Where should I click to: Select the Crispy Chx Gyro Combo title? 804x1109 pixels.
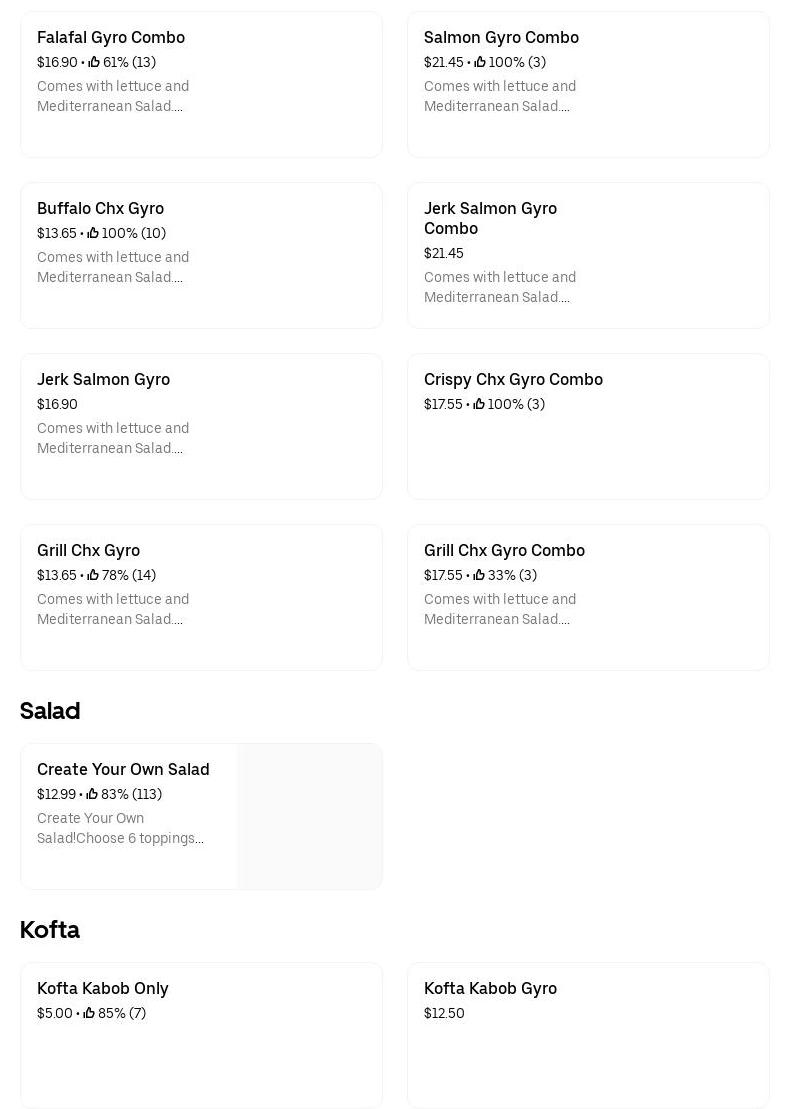pyautogui.click(x=513, y=379)
